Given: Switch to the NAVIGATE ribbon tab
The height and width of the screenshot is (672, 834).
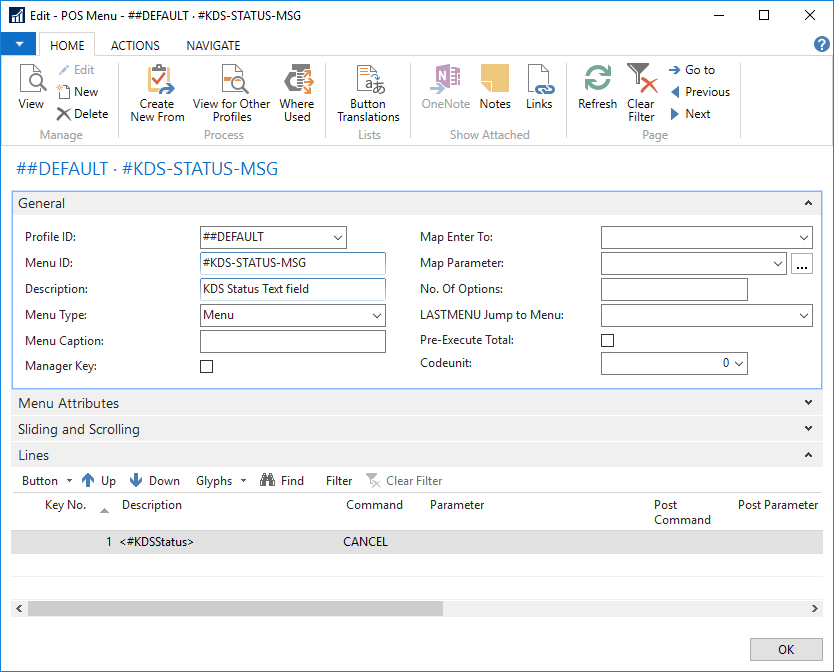Looking at the screenshot, I should (x=213, y=45).
